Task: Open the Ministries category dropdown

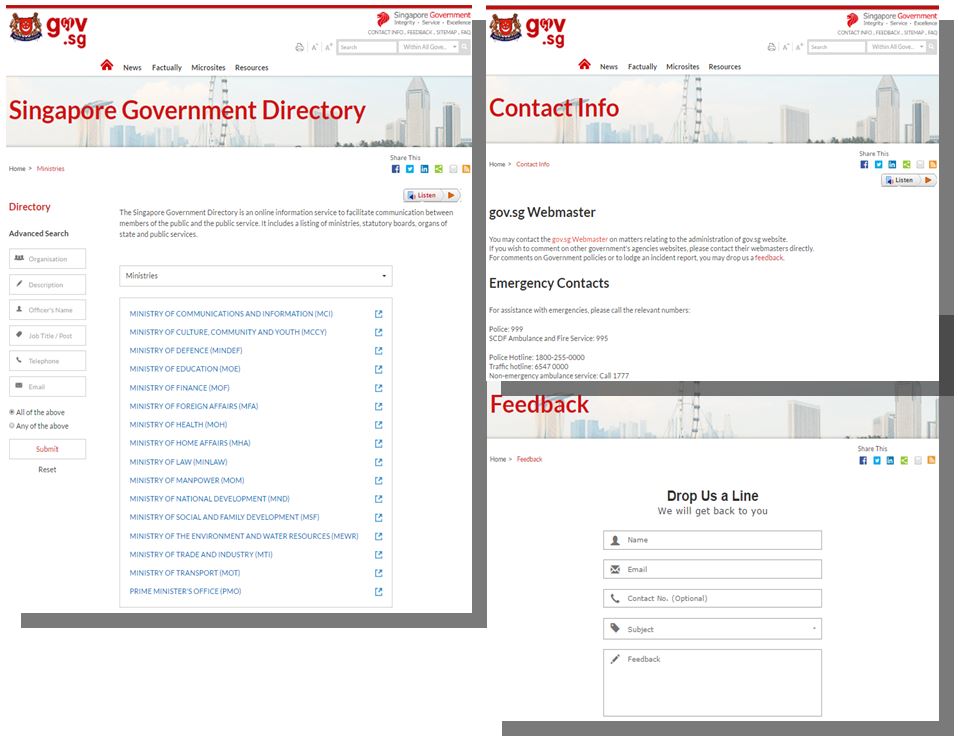Action: (x=255, y=276)
